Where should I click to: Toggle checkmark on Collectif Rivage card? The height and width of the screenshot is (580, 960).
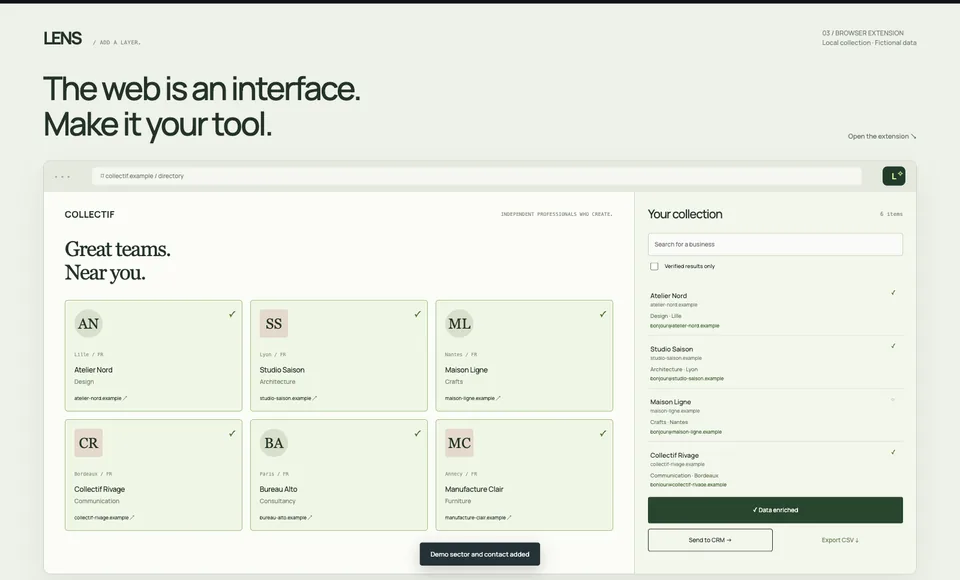point(232,433)
